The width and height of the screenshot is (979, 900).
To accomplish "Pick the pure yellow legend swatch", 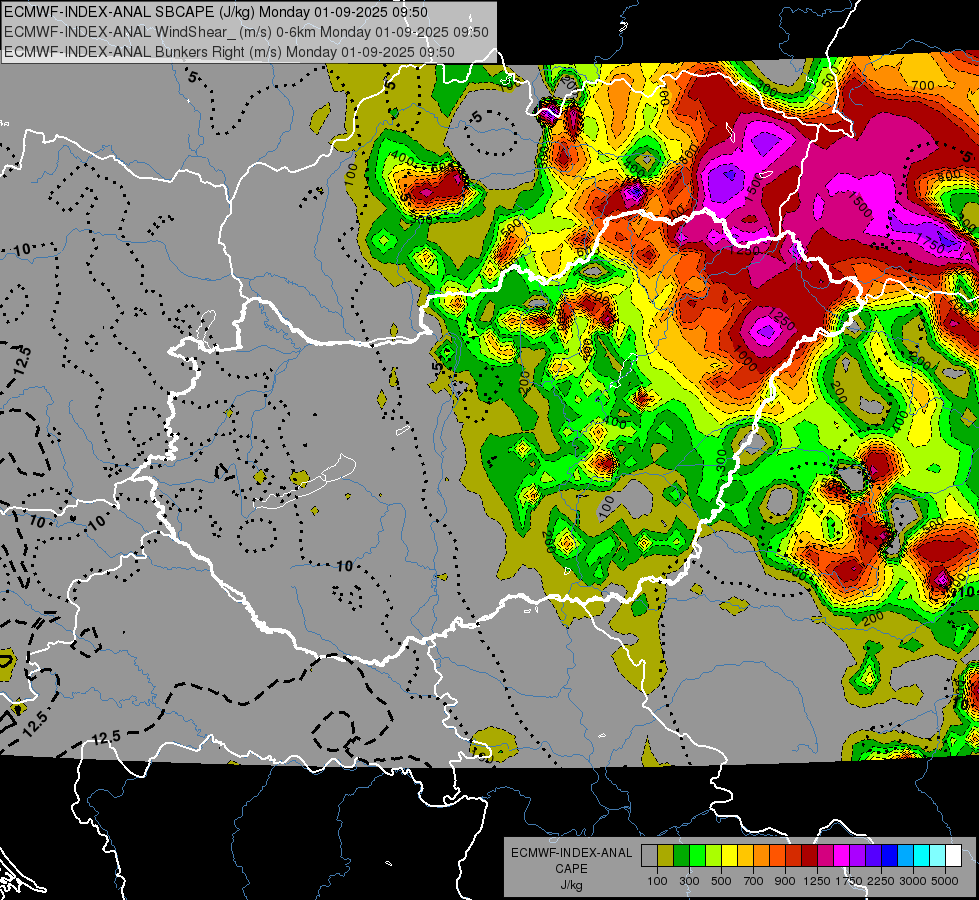I will pyautogui.click(x=729, y=855).
